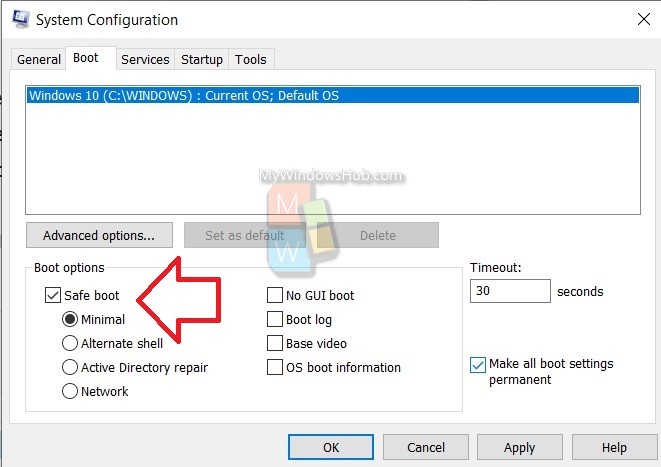Choose the Alternate shell option
This screenshot has height=467, width=661.
pos(70,343)
